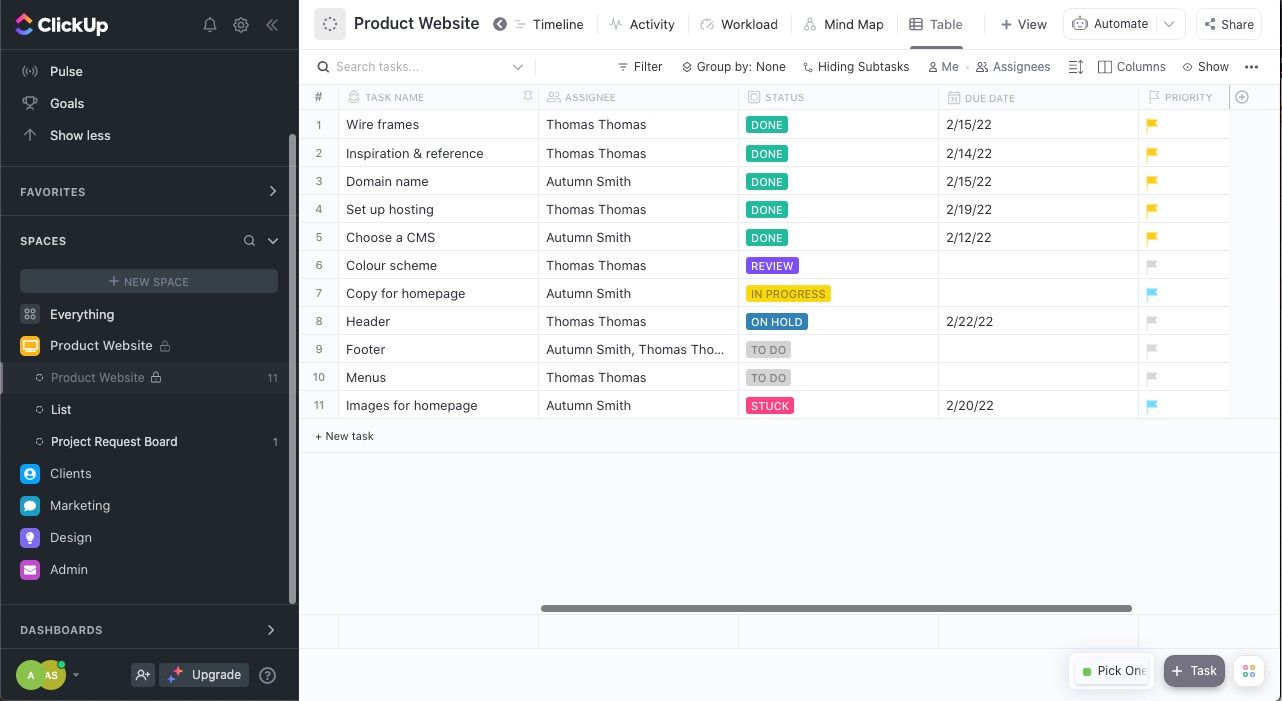The width and height of the screenshot is (1282, 701).
Task: Open Group by: None selector
Action: [734, 67]
